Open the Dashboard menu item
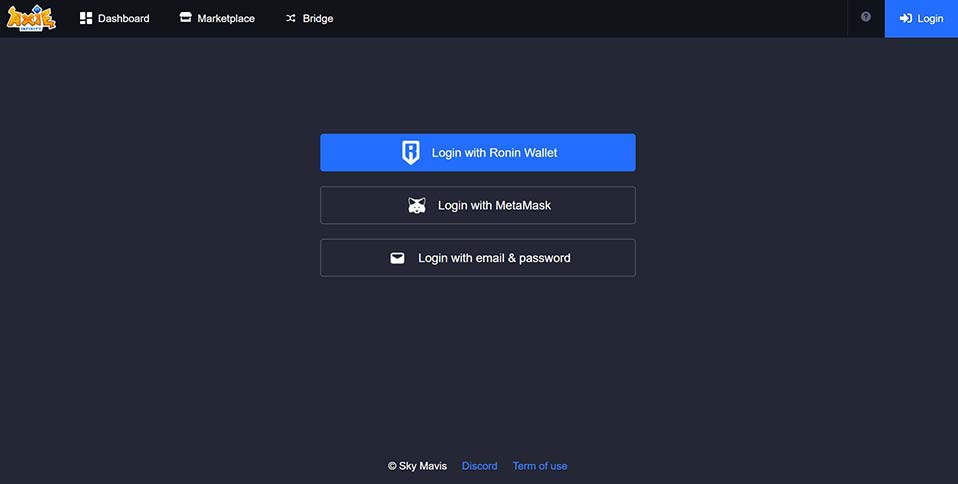The height and width of the screenshot is (484, 958). (123, 18)
